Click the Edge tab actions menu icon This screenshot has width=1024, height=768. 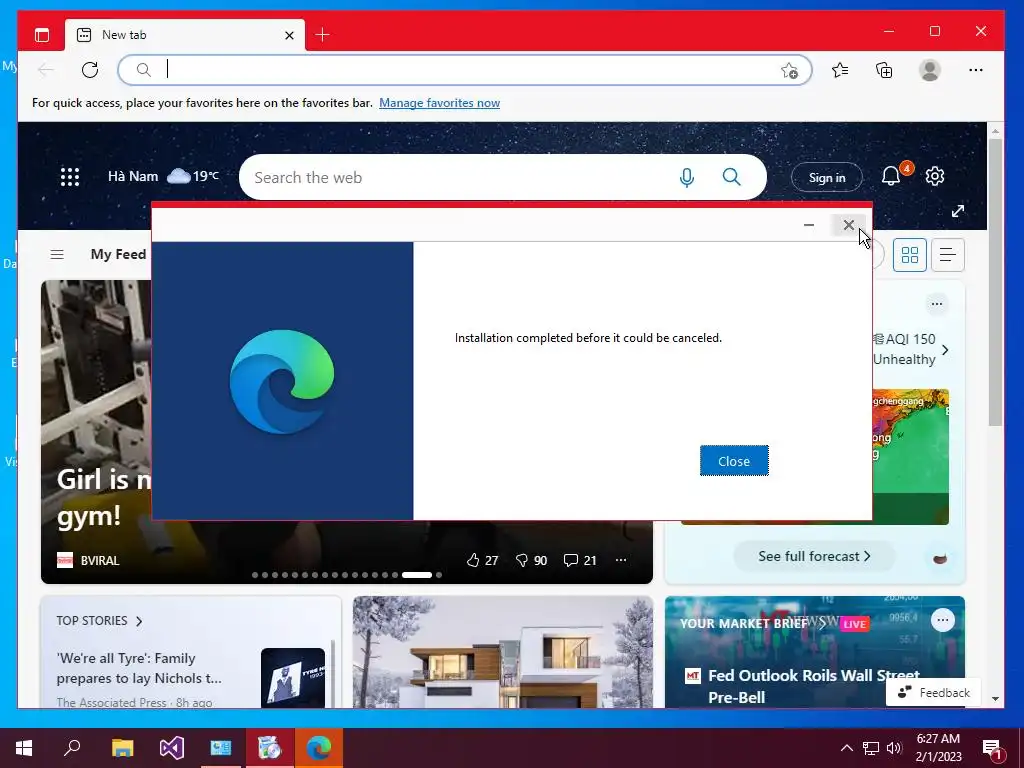tap(42, 35)
